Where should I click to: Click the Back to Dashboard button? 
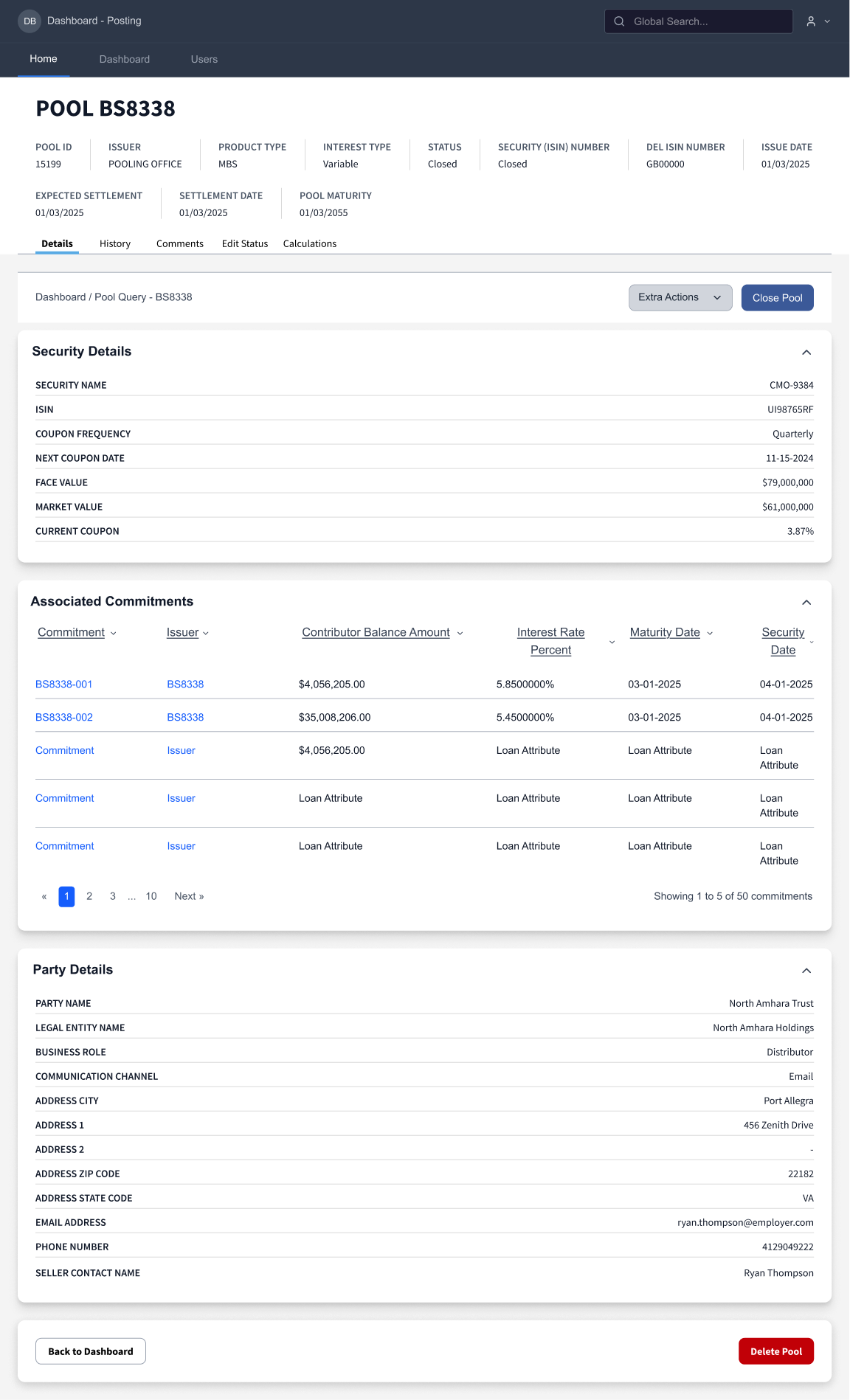click(91, 1351)
